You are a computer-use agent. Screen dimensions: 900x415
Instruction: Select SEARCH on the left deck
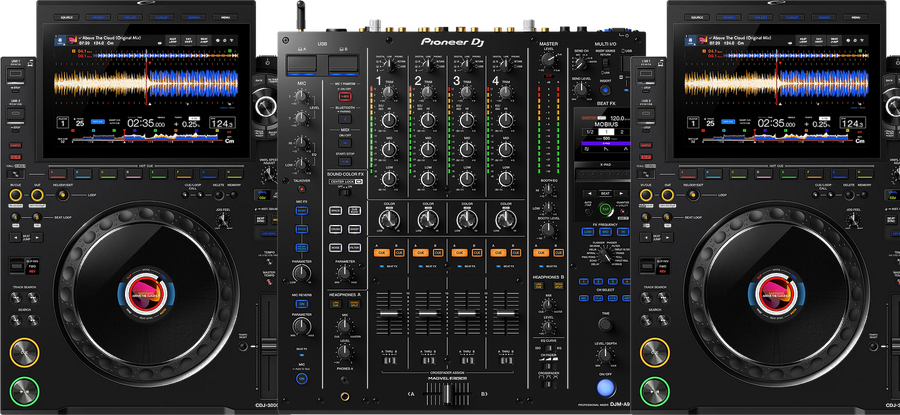coord(193,17)
